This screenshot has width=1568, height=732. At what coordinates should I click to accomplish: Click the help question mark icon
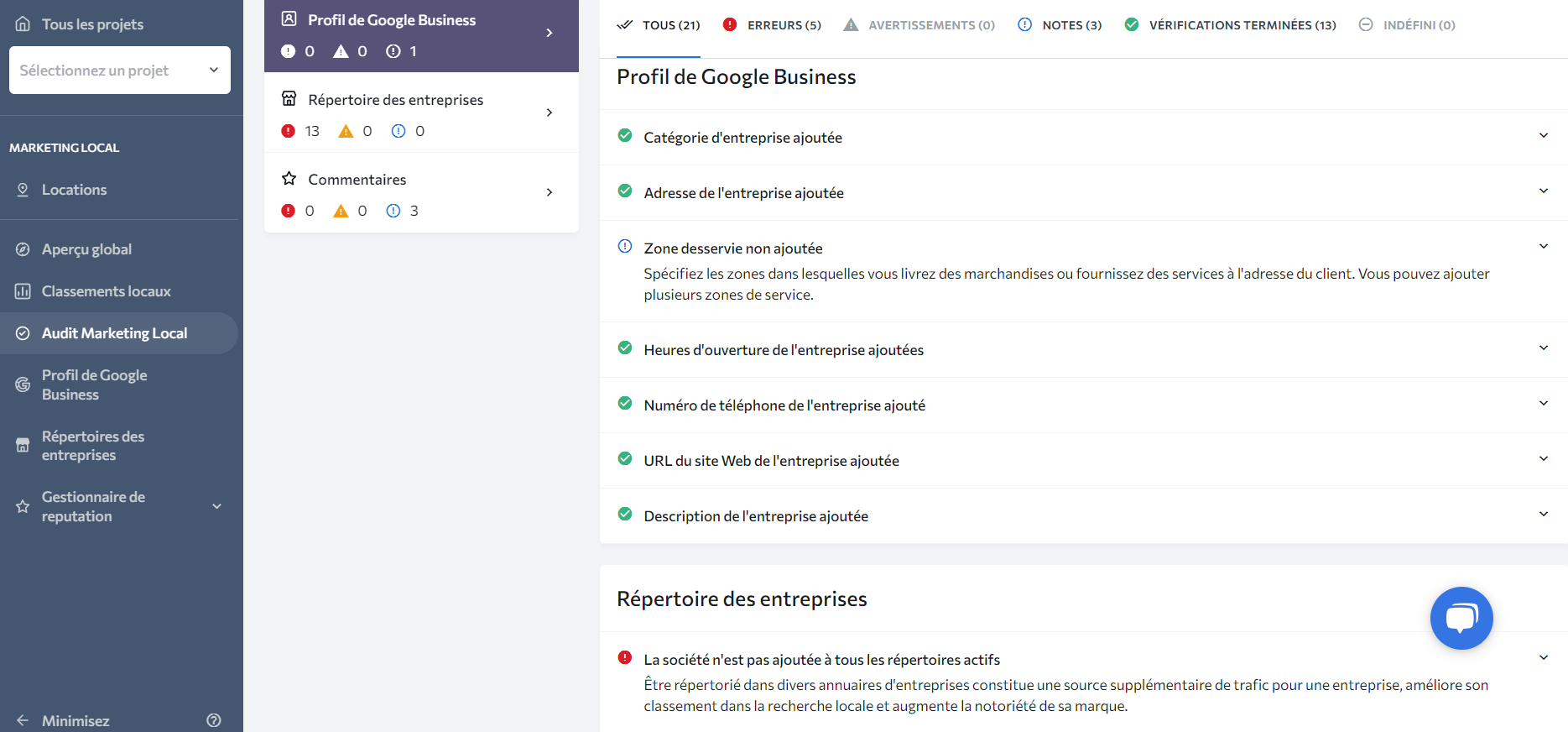click(x=214, y=720)
